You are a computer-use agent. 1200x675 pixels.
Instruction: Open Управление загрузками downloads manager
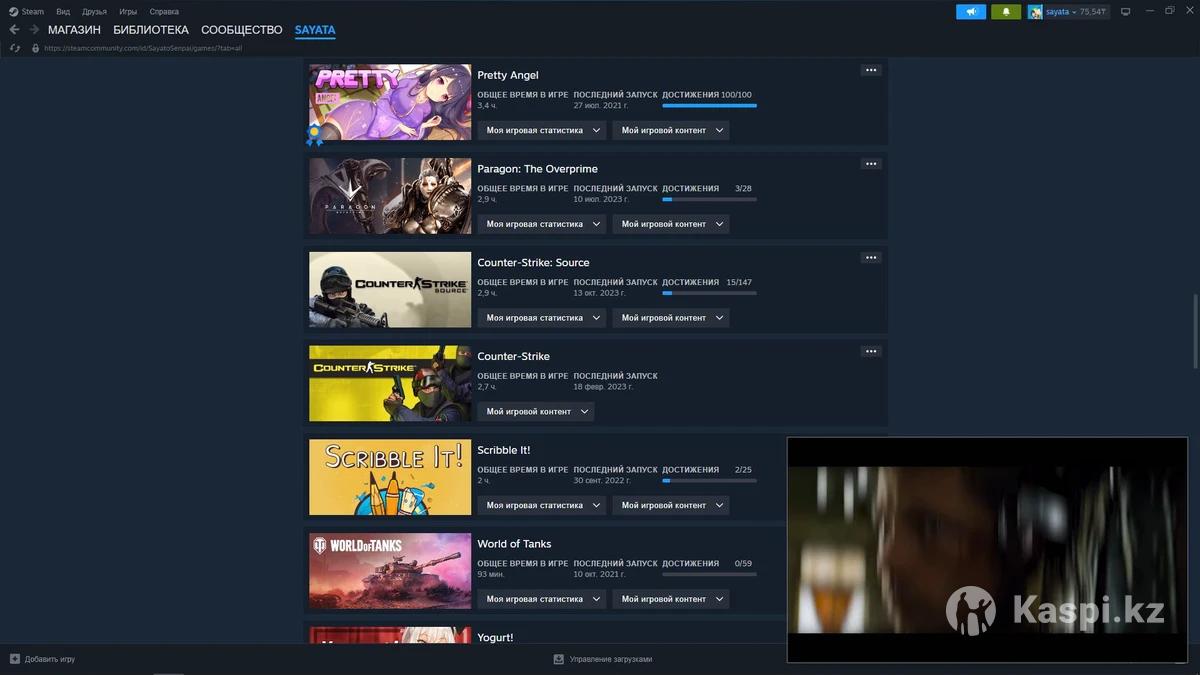pyautogui.click(x=603, y=659)
